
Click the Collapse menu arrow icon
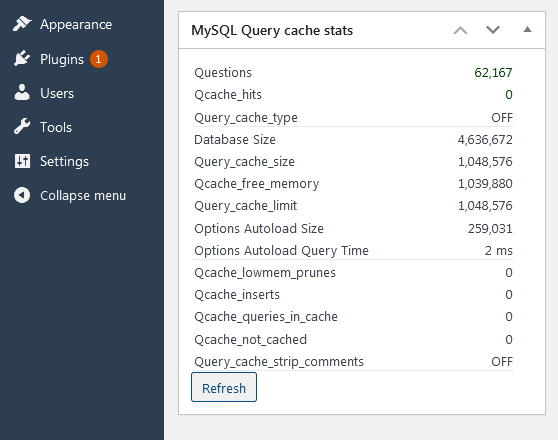pyautogui.click(x=22, y=195)
